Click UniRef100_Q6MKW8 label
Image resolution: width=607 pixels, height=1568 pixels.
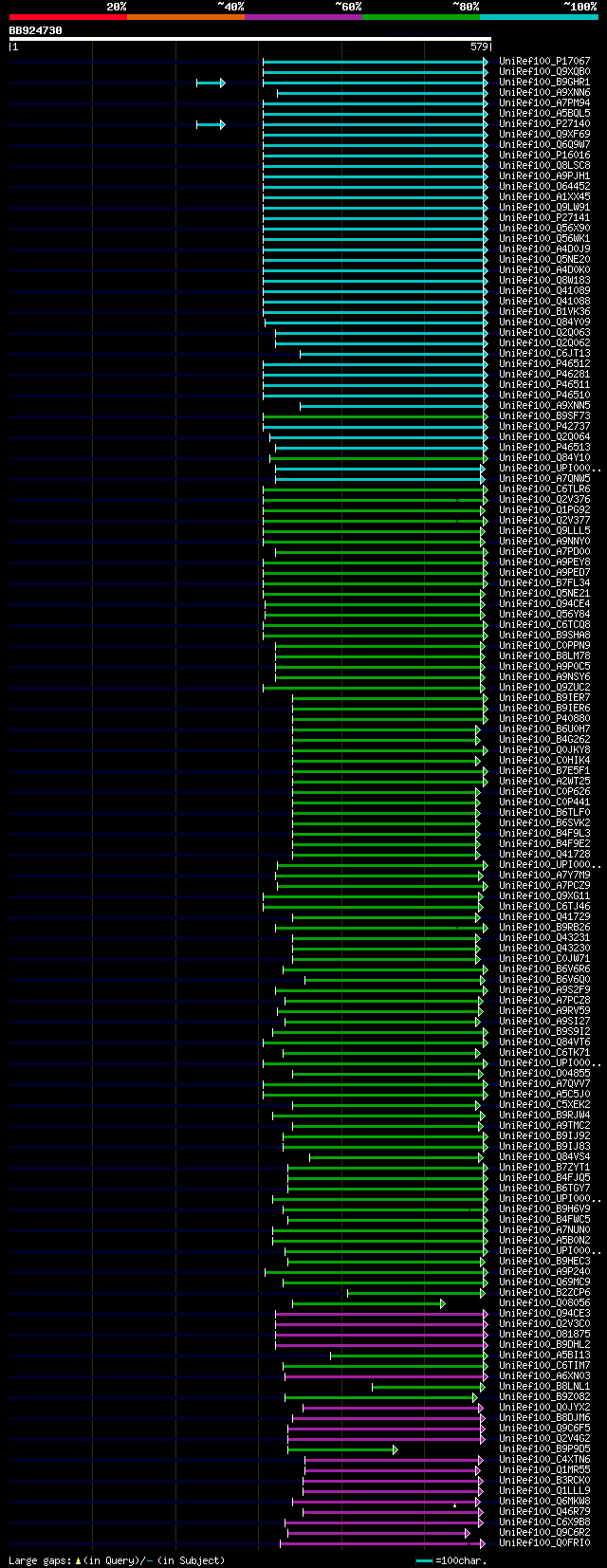544,1502
